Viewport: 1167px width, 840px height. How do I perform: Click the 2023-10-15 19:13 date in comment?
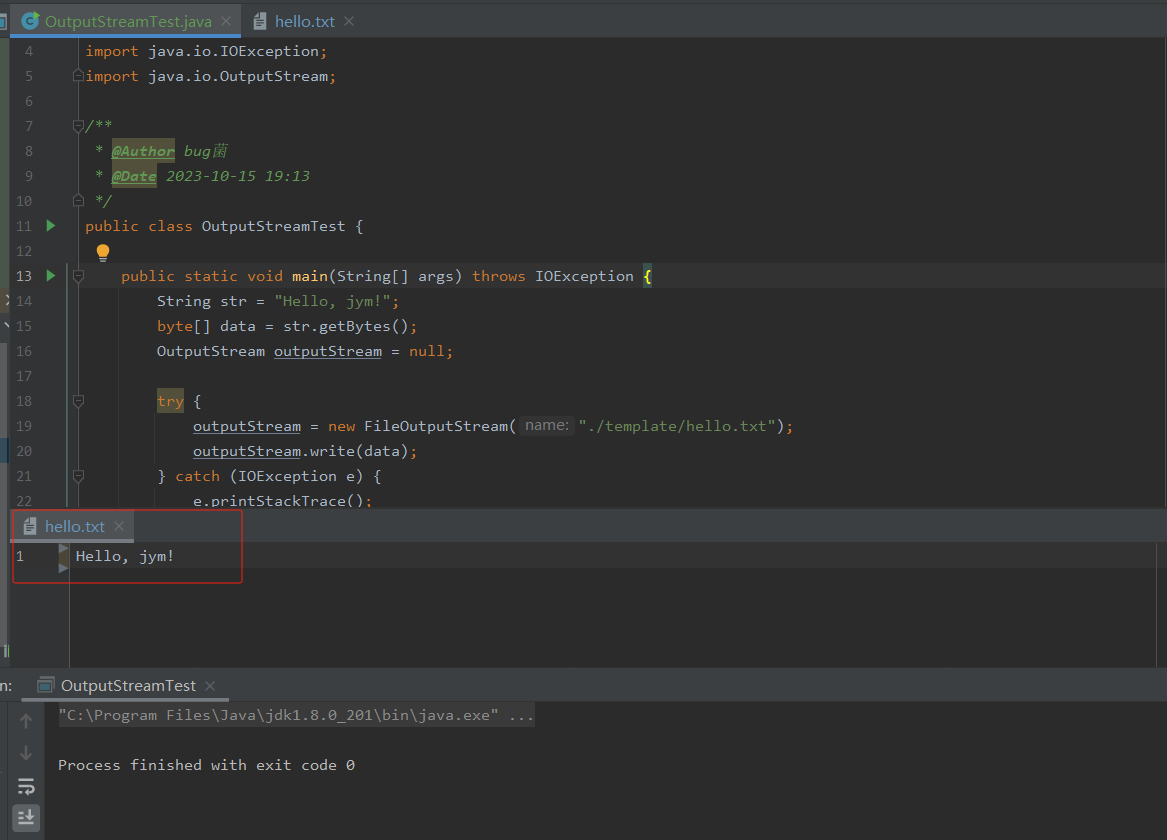[x=237, y=176]
